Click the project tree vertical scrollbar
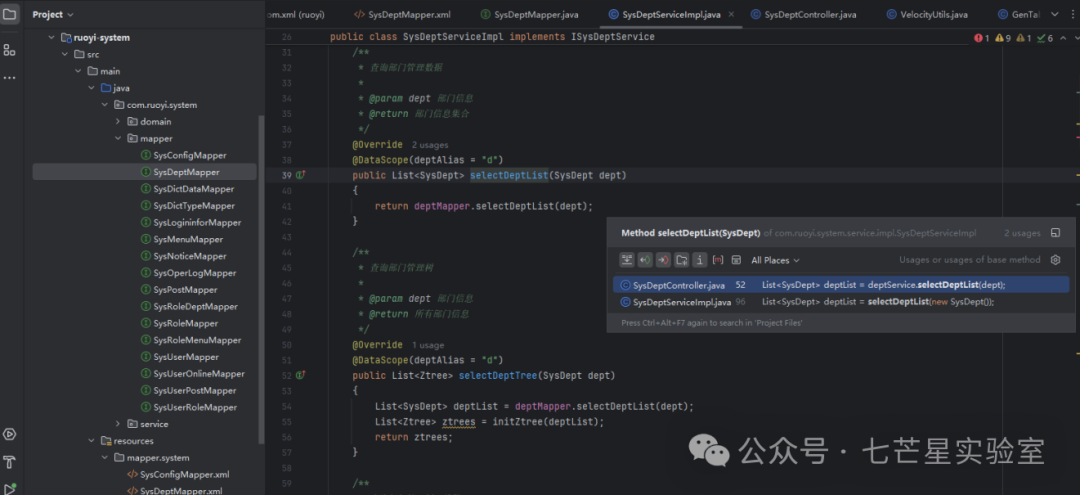 point(260,279)
